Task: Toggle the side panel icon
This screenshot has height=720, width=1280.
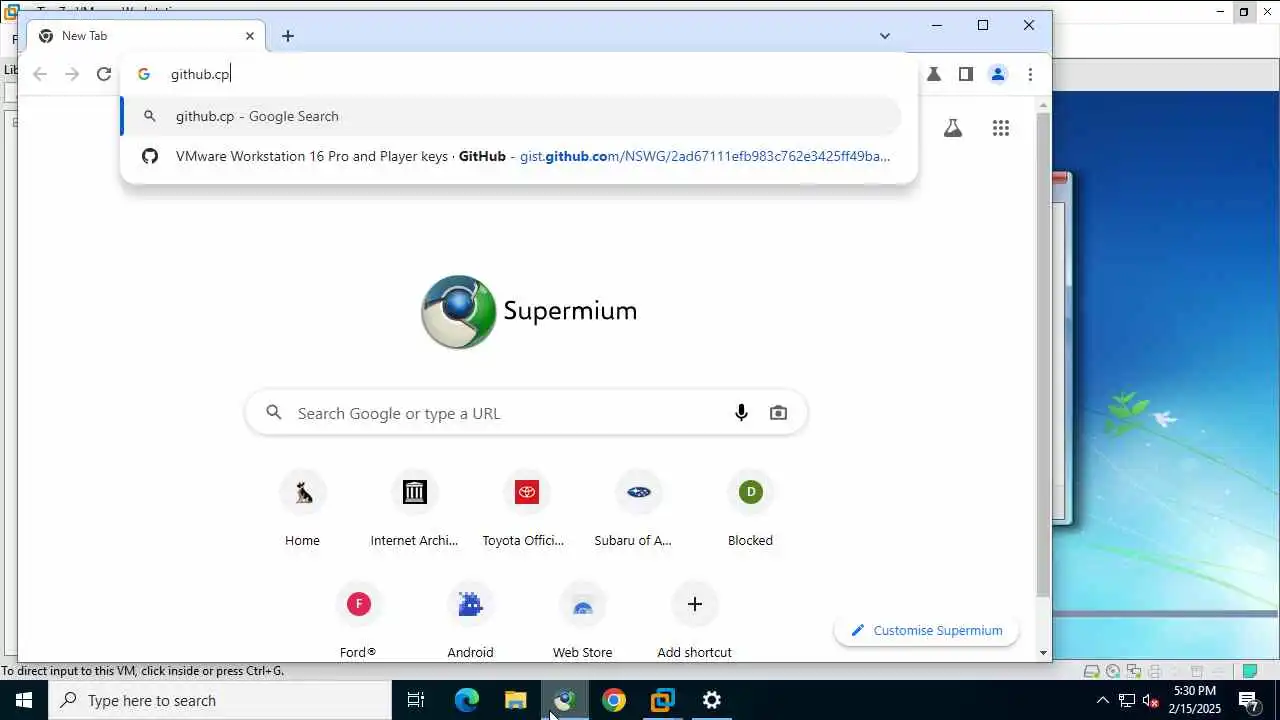Action: [966, 74]
